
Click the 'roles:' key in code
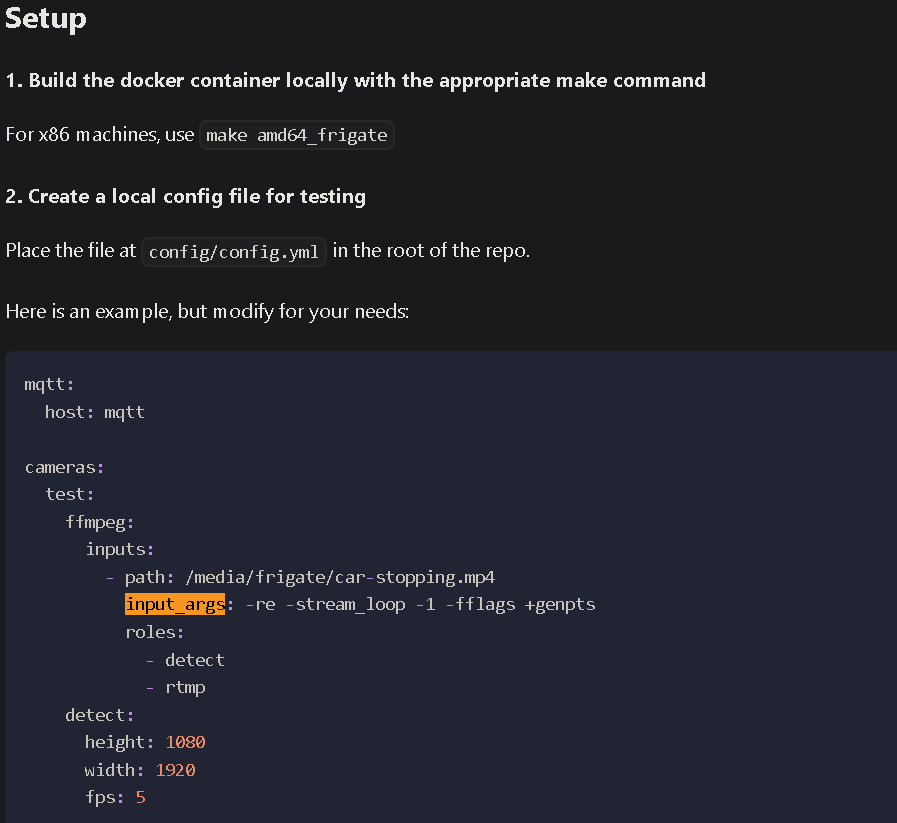(155, 632)
